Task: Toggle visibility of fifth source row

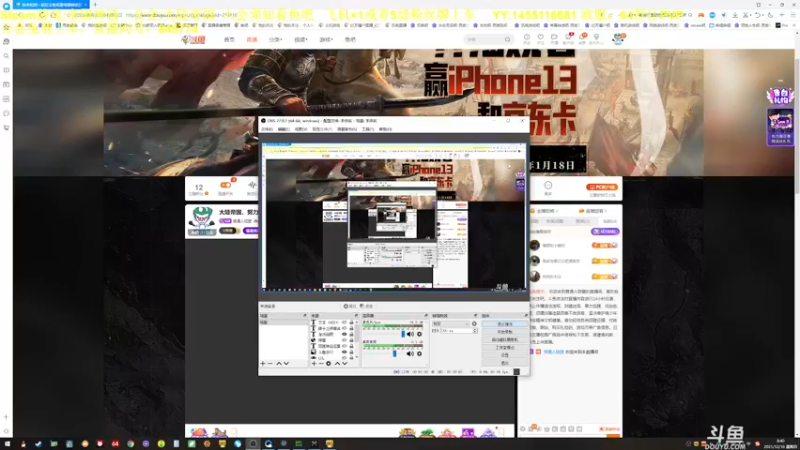Action: 344,346
